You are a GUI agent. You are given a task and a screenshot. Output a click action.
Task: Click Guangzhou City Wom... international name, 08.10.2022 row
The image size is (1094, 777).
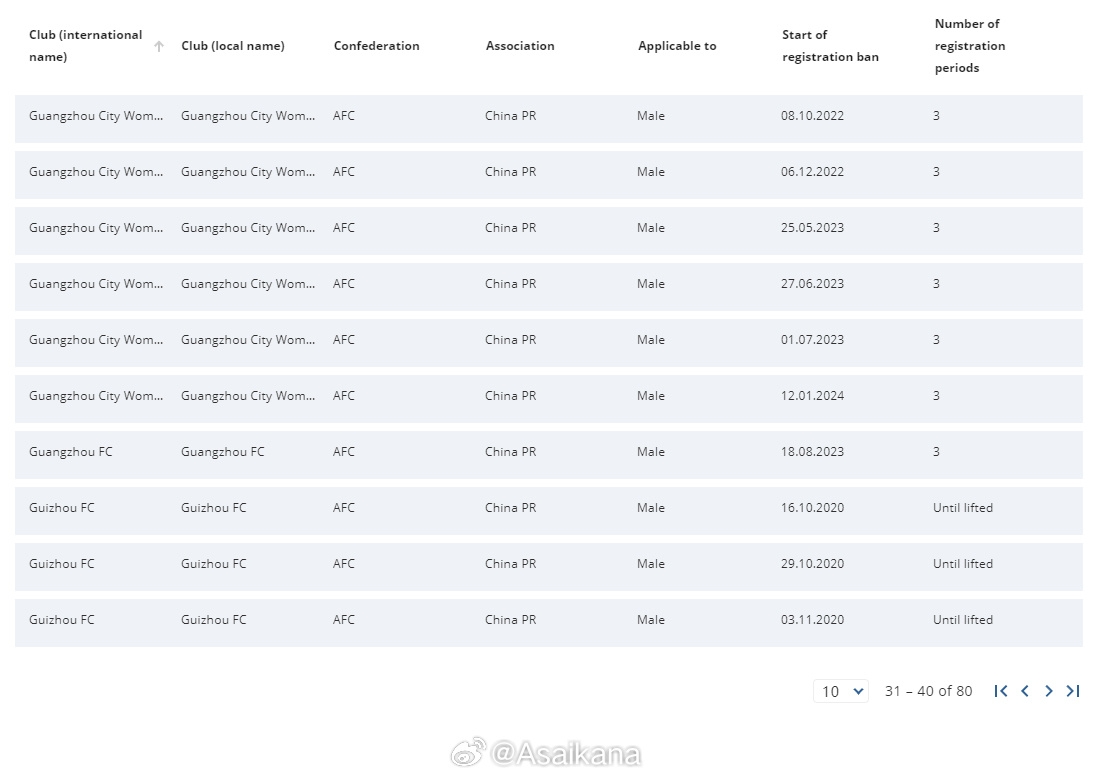click(96, 116)
